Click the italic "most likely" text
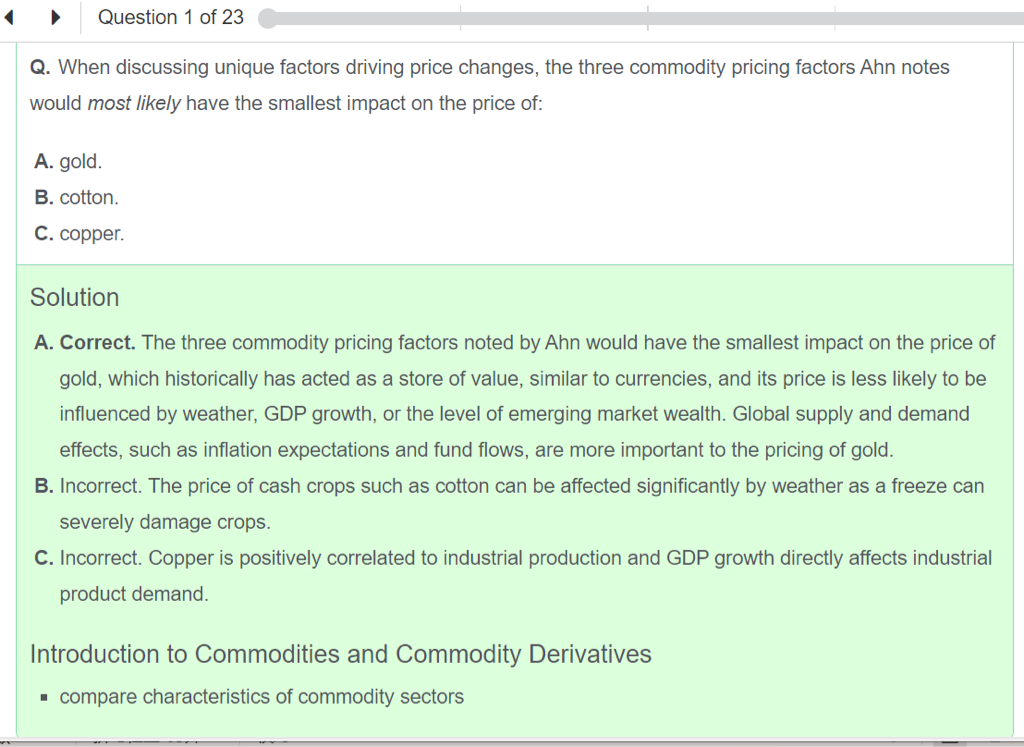Viewport: 1024px width, 747px height. 134,104
